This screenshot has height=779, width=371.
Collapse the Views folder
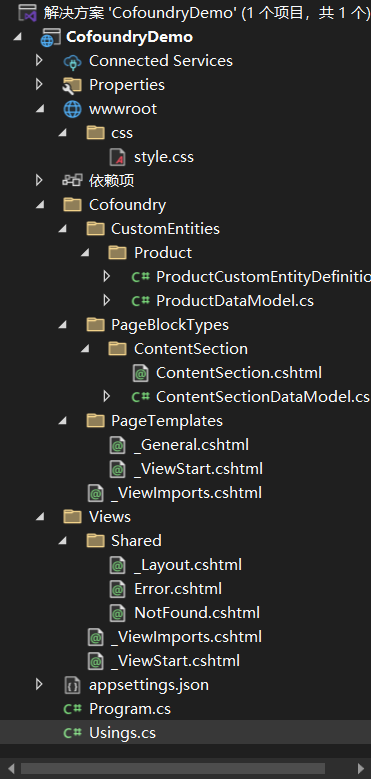click(x=39, y=517)
